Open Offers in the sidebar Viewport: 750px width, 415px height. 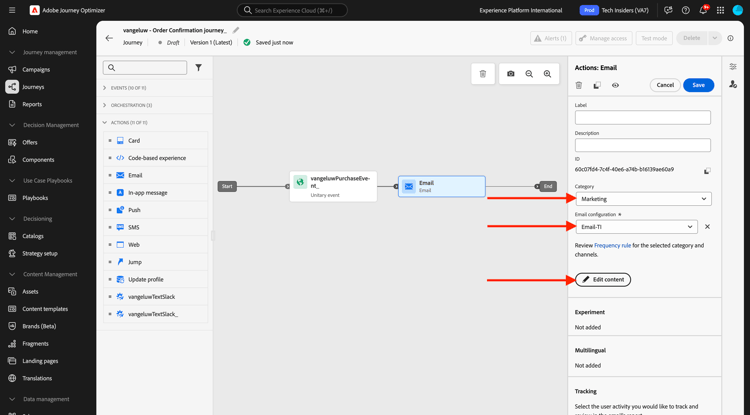pyautogui.click(x=30, y=142)
